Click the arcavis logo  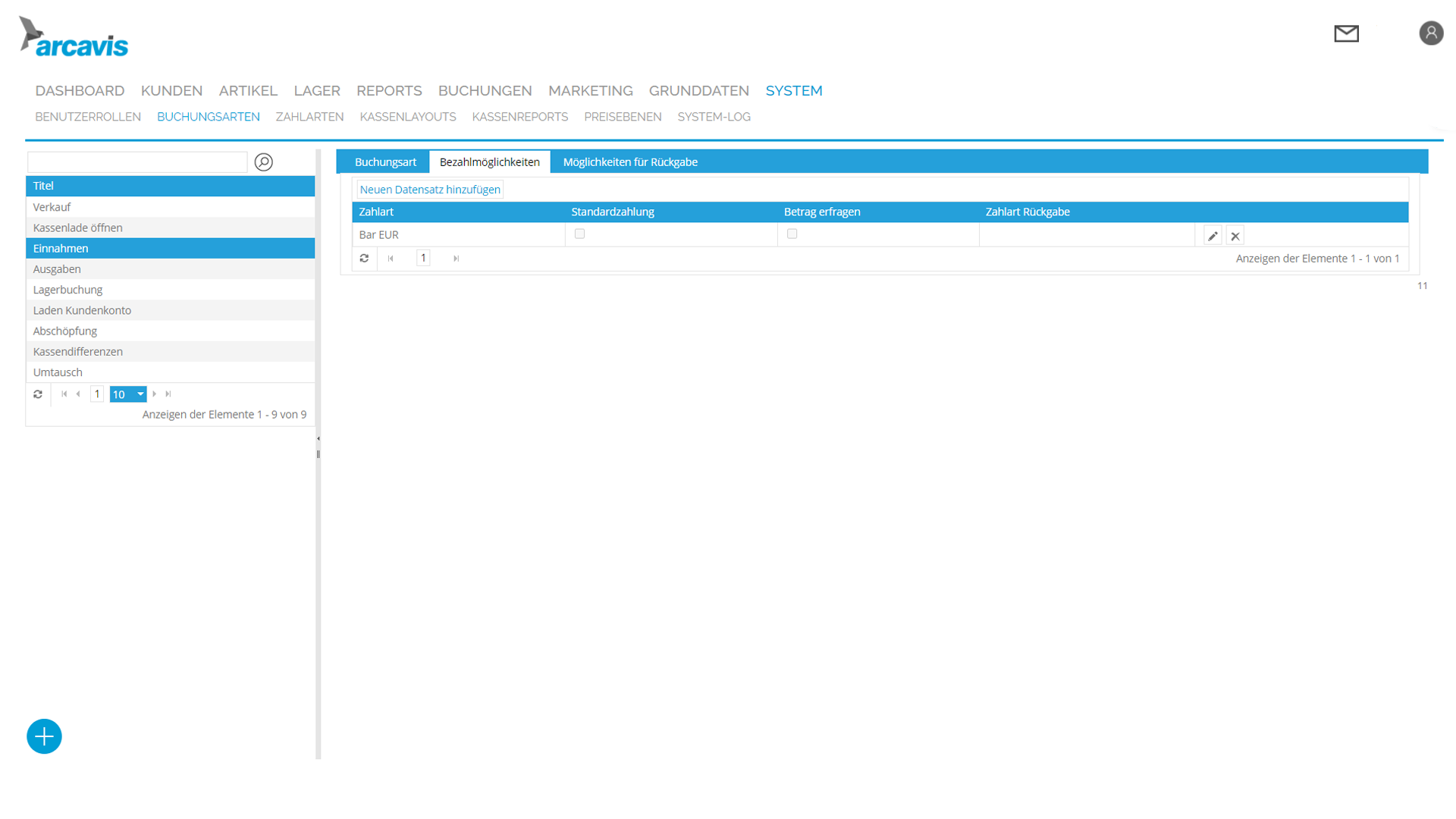[74, 38]
